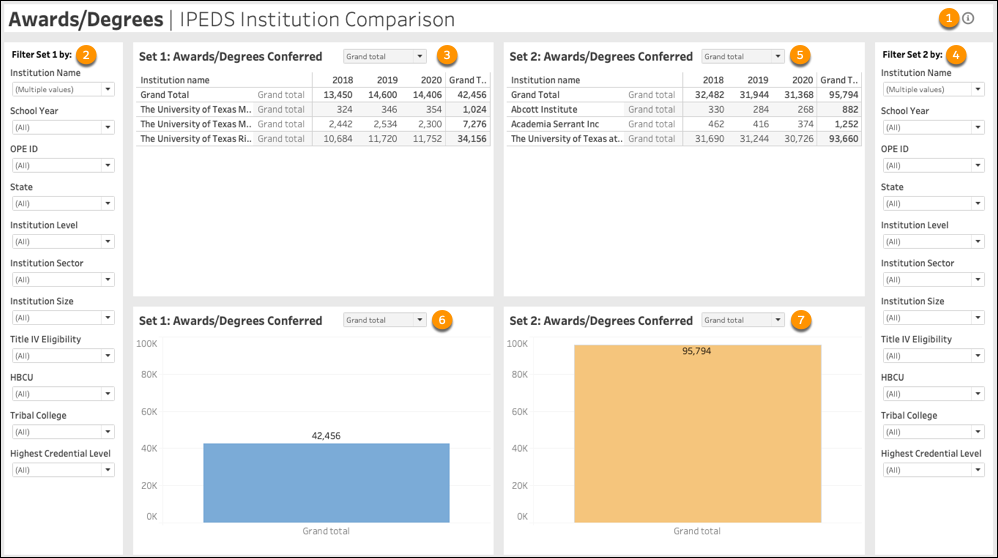This screenshot has height=558, width=998.
Task: Open Set 1 bar chart Grand total dropdown
Action: point(384,320)
